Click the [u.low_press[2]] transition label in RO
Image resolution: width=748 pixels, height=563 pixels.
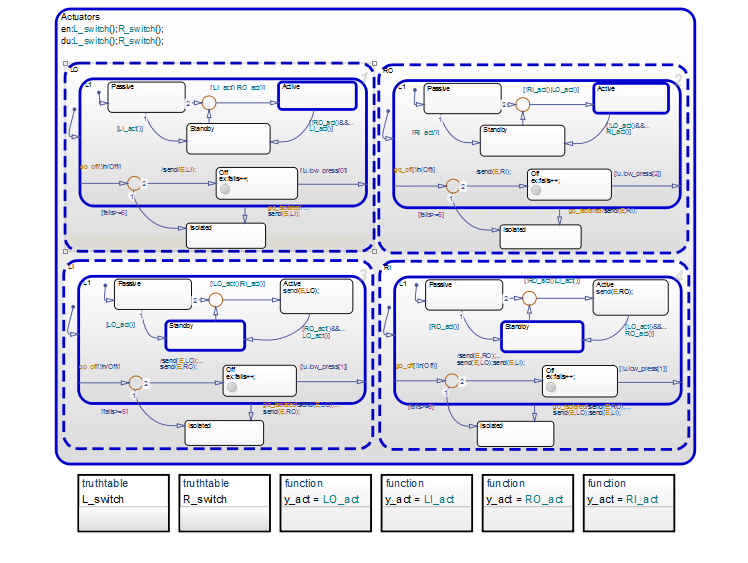tap(637, 174)
